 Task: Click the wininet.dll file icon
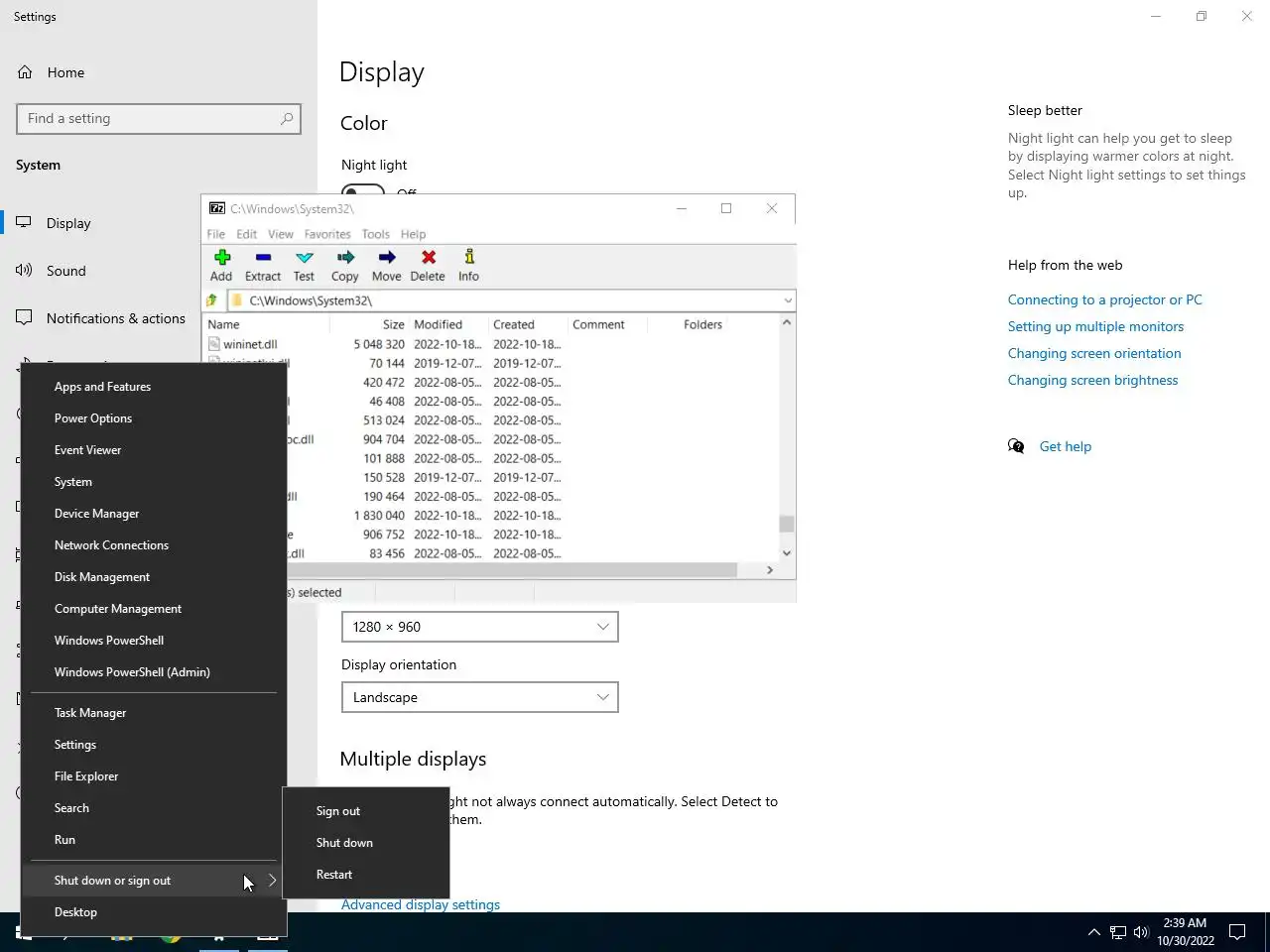pyautogui.click(x=214, y=344)
